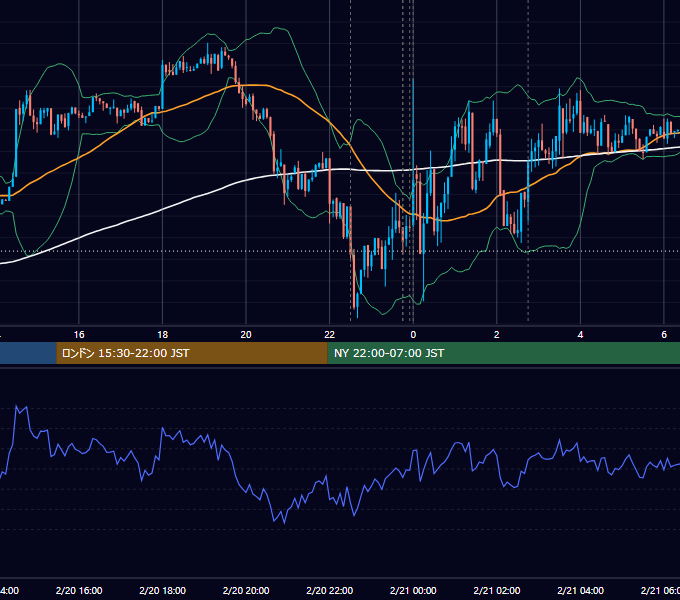Click the 2/20 18:00 date label

click(163, 590)
